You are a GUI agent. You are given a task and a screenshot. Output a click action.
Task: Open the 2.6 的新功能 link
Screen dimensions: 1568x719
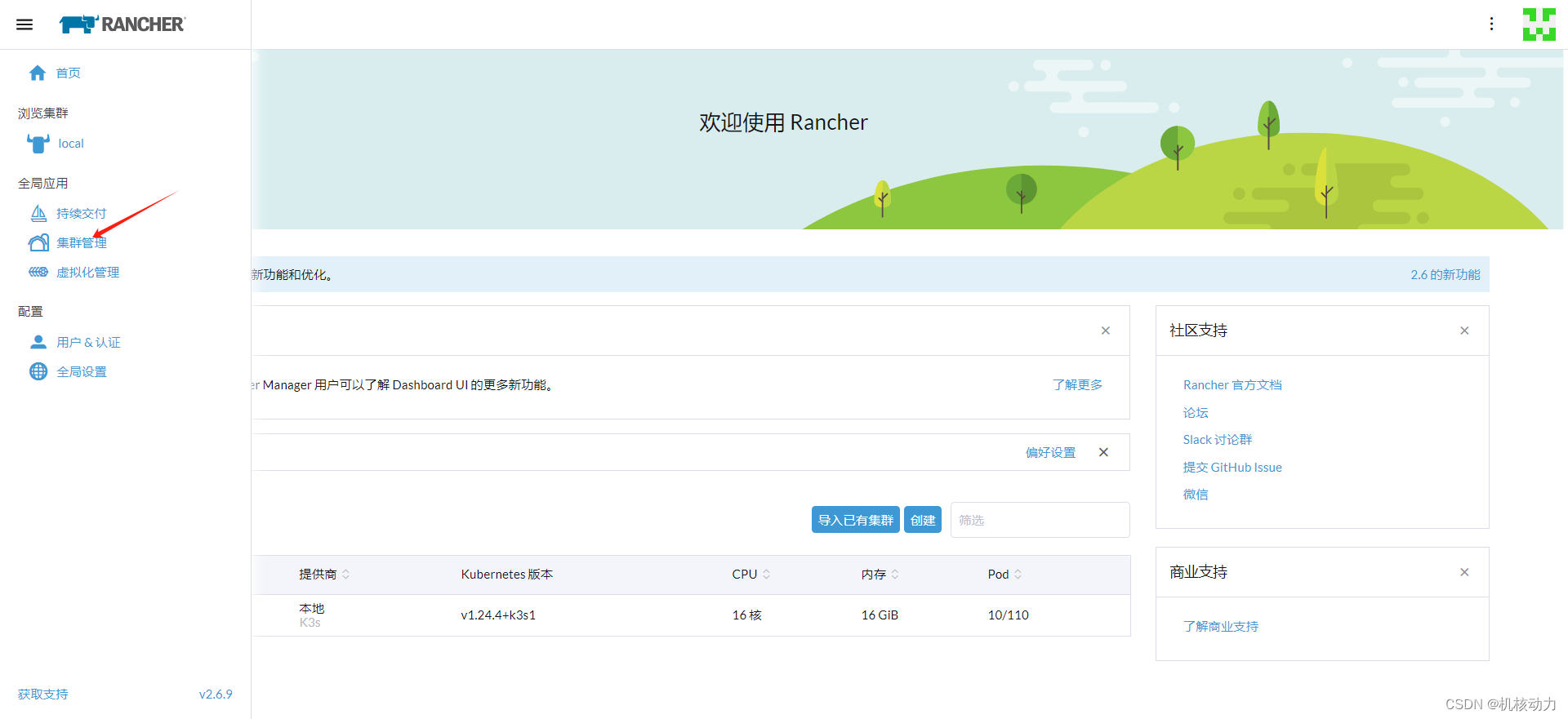coord(1445,275)
